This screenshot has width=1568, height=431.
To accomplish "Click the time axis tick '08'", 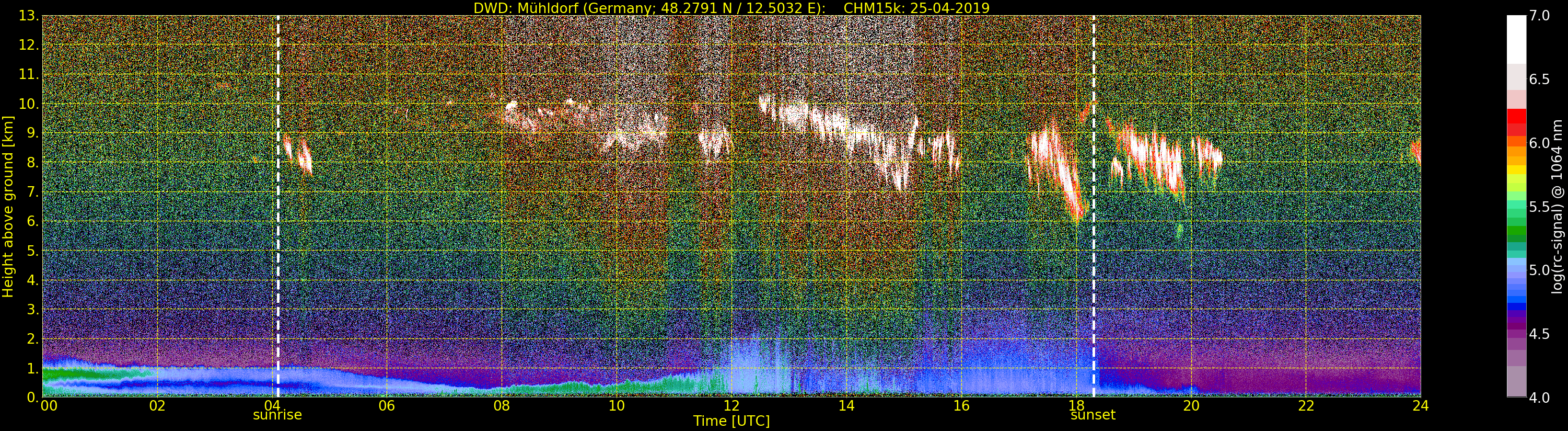I will [x=502, y=405].
